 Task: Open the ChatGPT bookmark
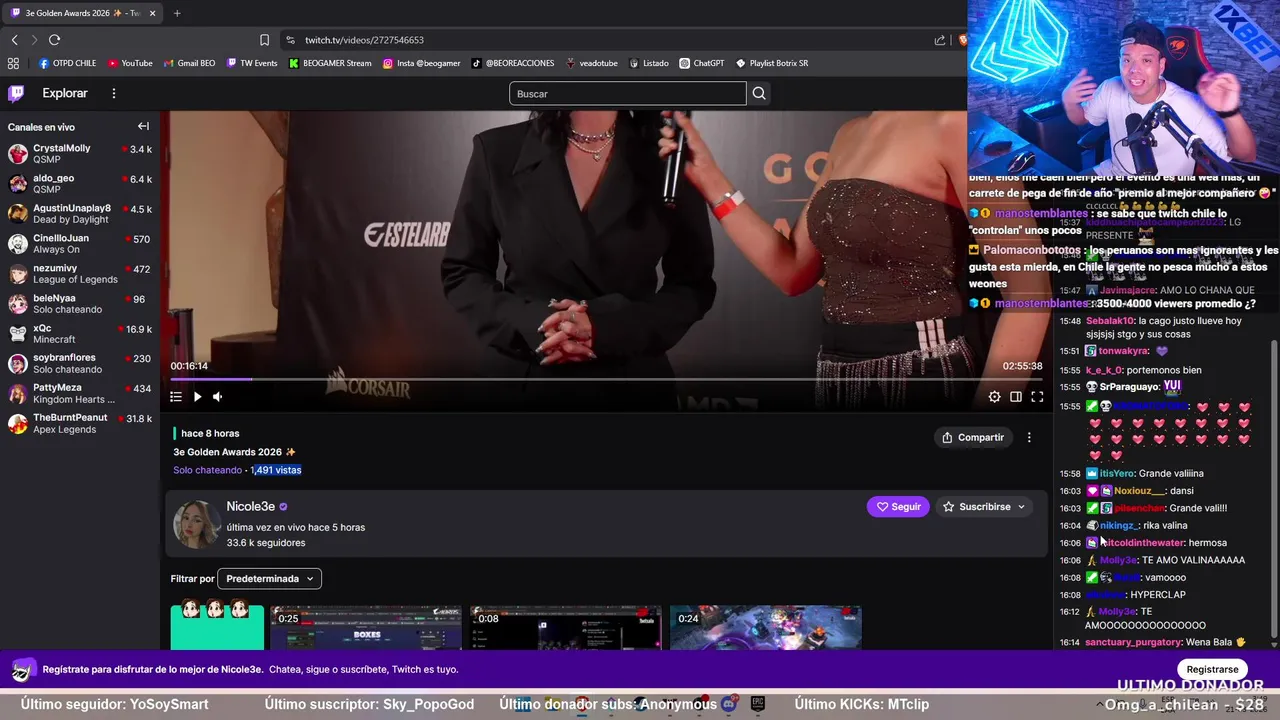[x=702, y=63]
